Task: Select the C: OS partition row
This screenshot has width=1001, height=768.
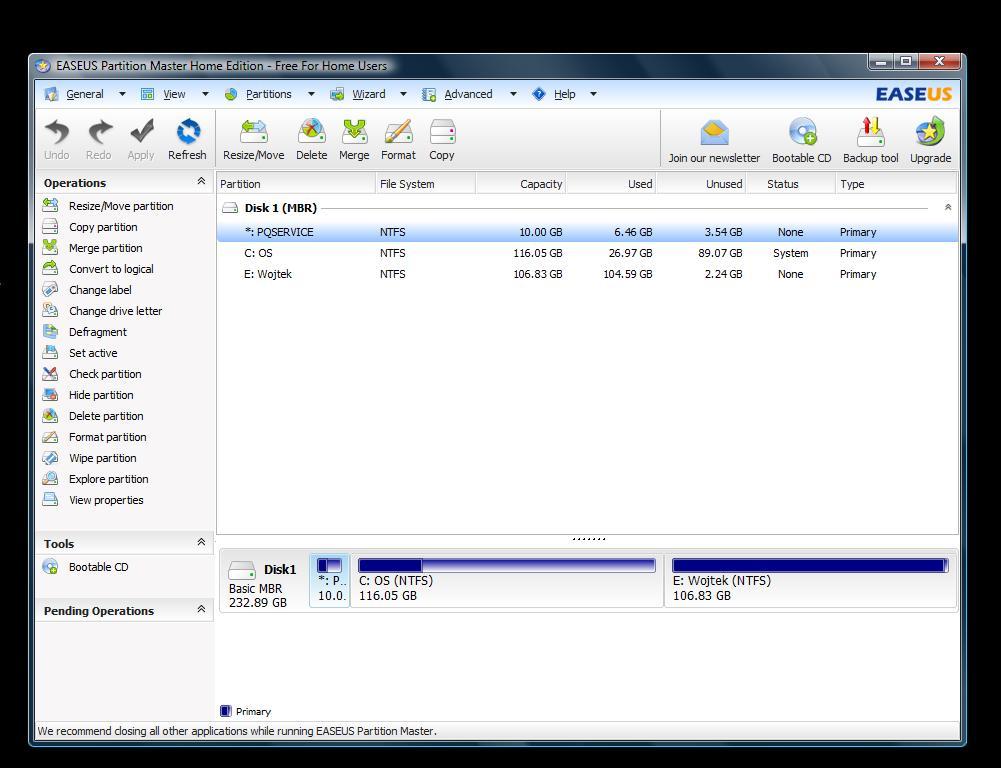Action: tap(587, 253)
